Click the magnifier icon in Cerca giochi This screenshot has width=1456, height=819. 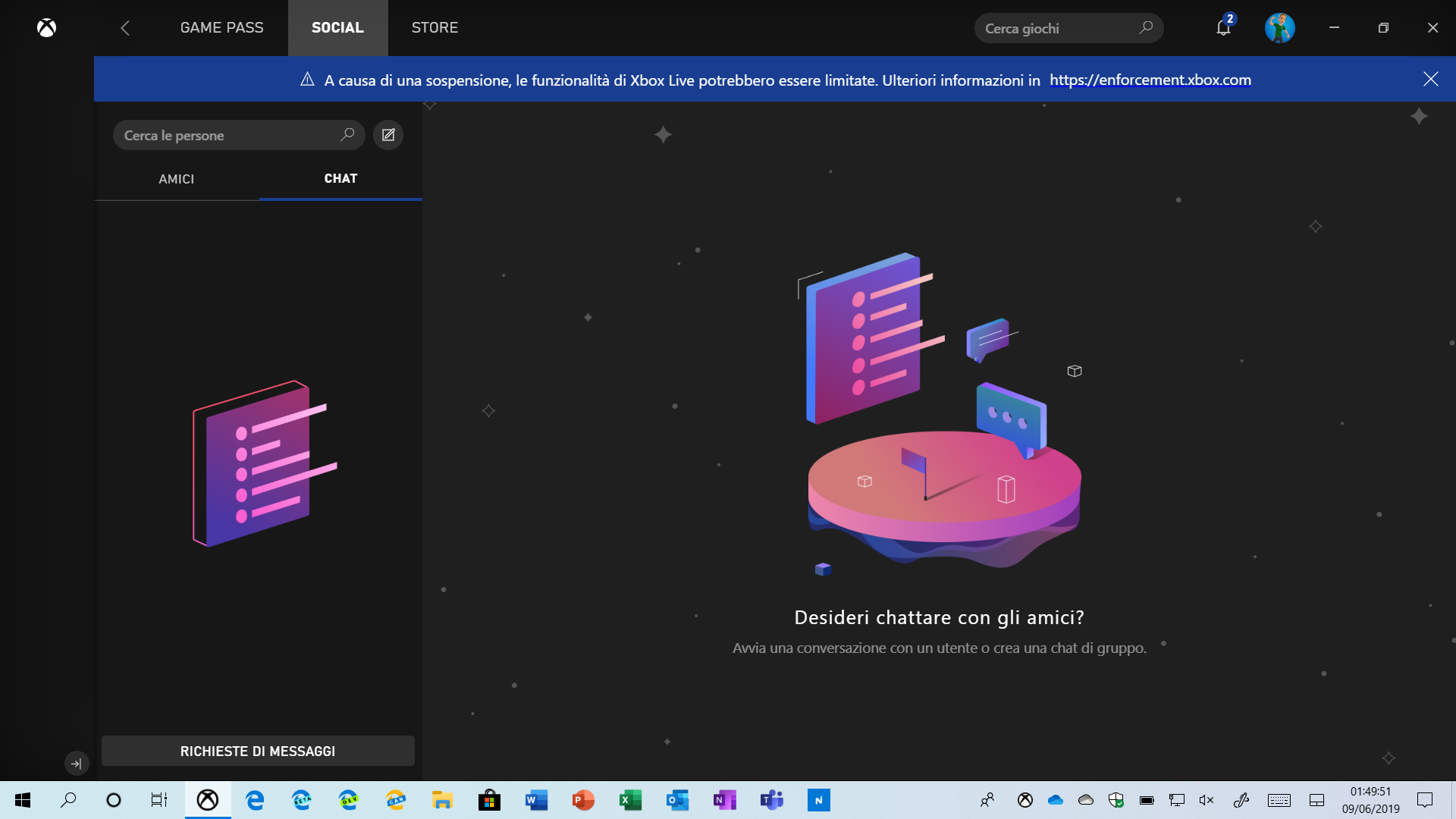point(1146,28)
